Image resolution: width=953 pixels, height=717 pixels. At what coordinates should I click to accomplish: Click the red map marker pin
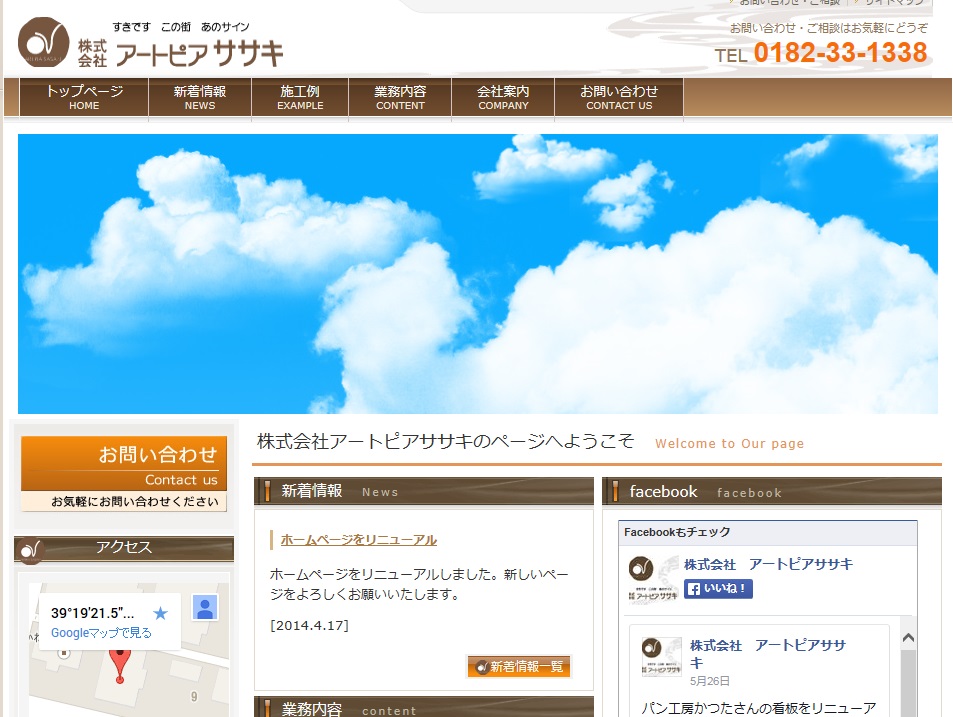pyautogui.click(x=120, y=665)
